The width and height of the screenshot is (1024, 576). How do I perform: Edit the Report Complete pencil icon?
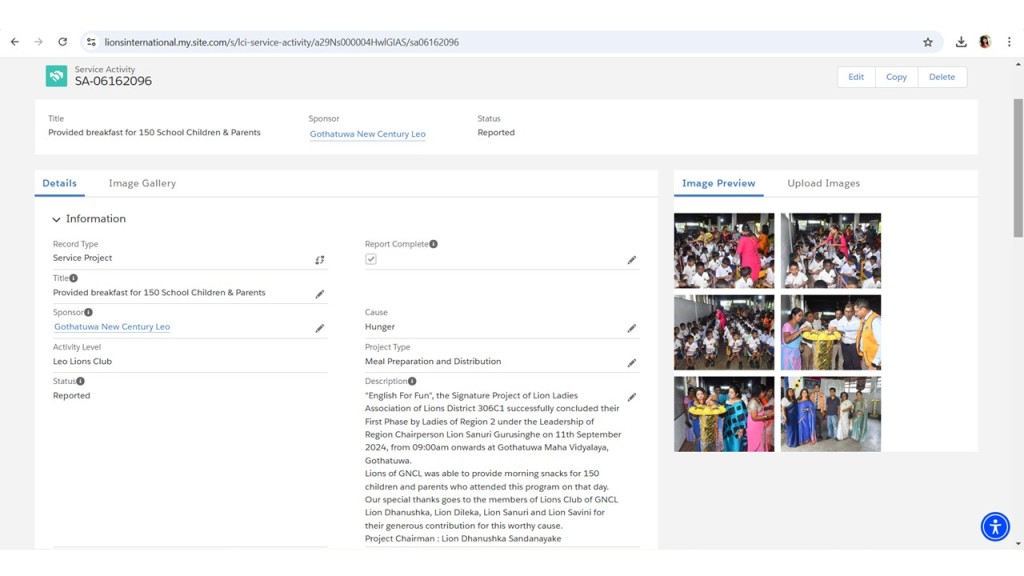632,260
